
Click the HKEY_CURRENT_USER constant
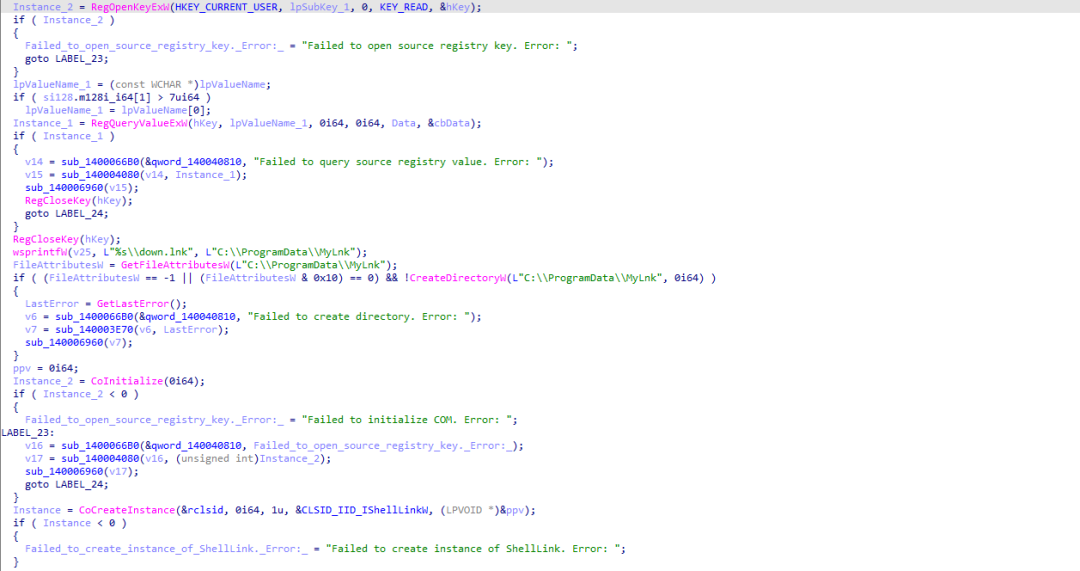click(x=226, y=7)
